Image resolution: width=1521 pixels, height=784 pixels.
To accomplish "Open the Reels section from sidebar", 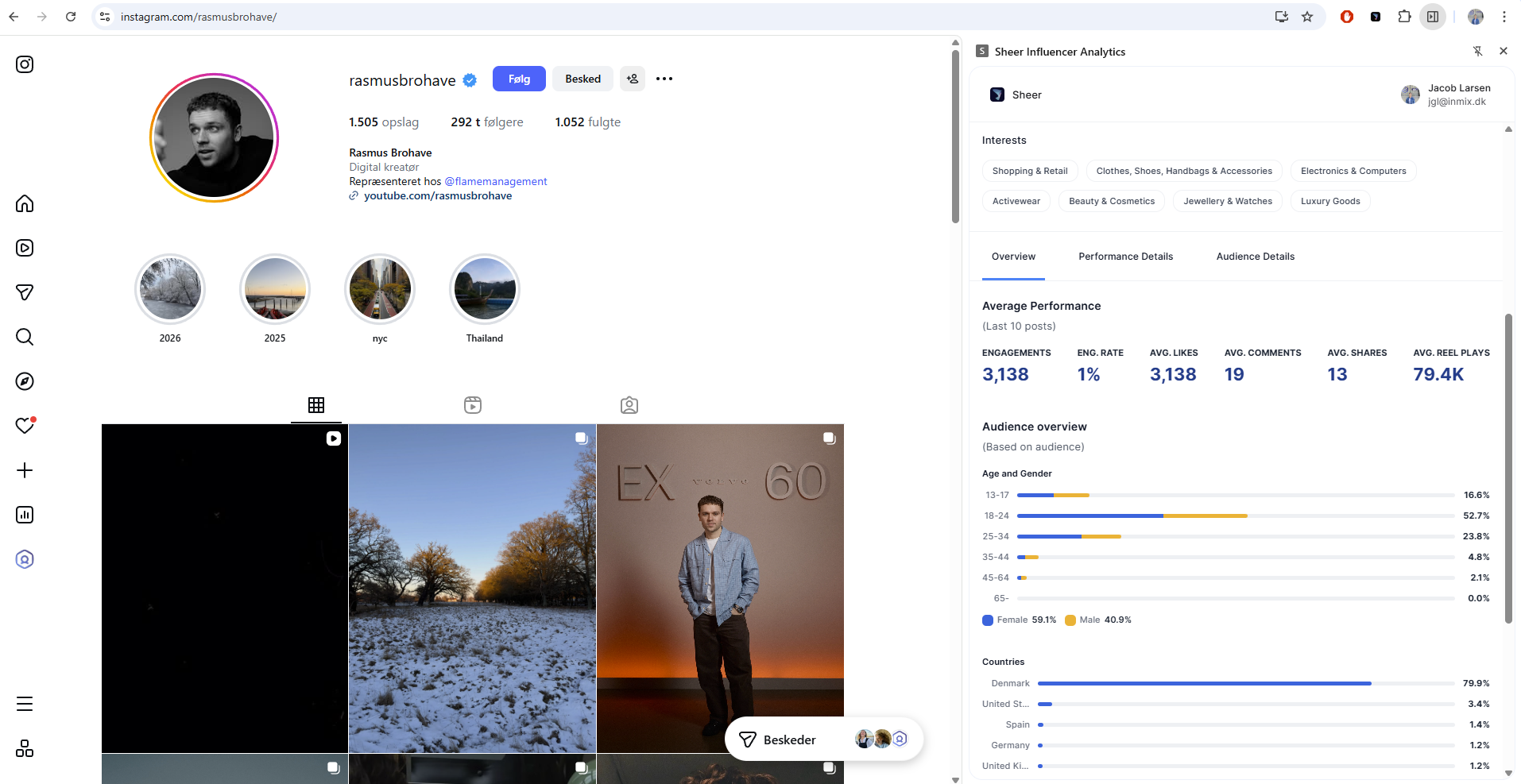I will (x=24, y=248).
